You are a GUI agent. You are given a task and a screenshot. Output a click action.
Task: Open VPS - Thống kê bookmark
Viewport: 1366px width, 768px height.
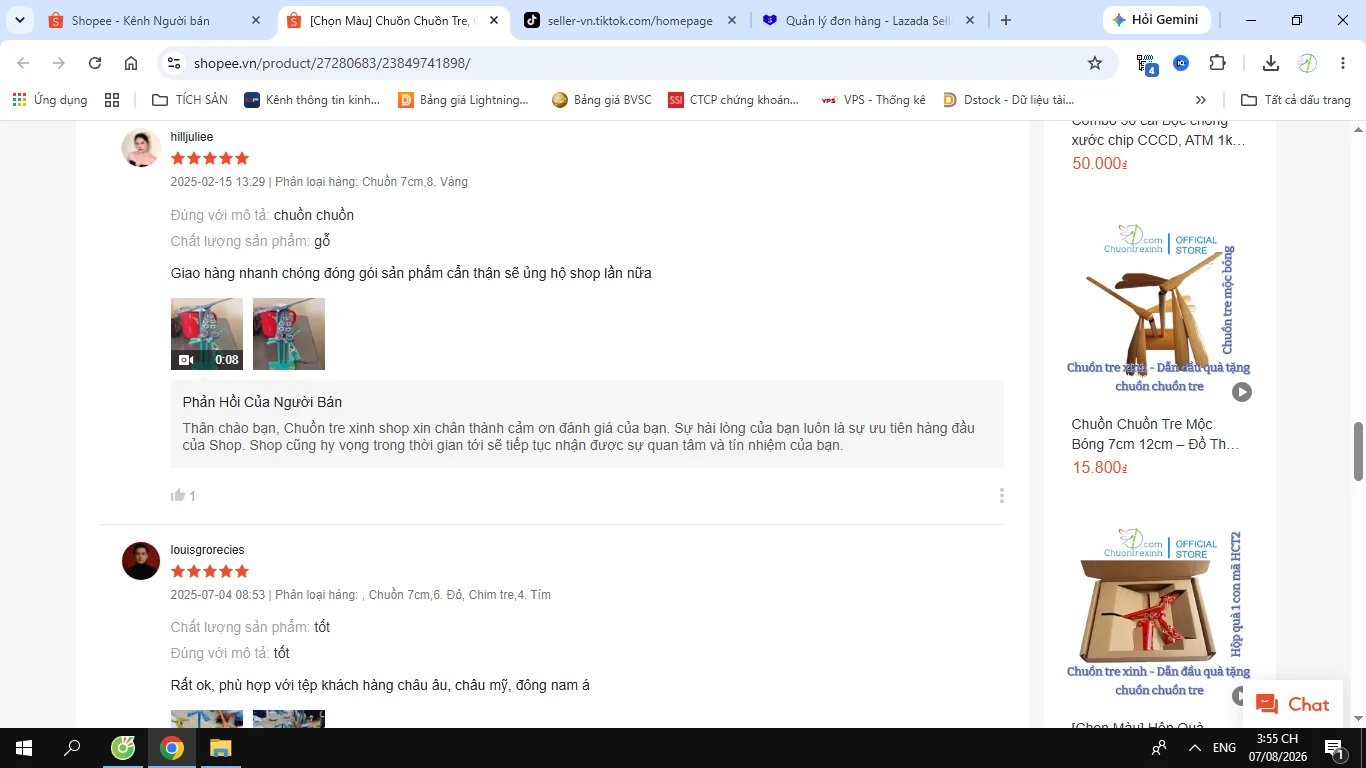point(873,100)
